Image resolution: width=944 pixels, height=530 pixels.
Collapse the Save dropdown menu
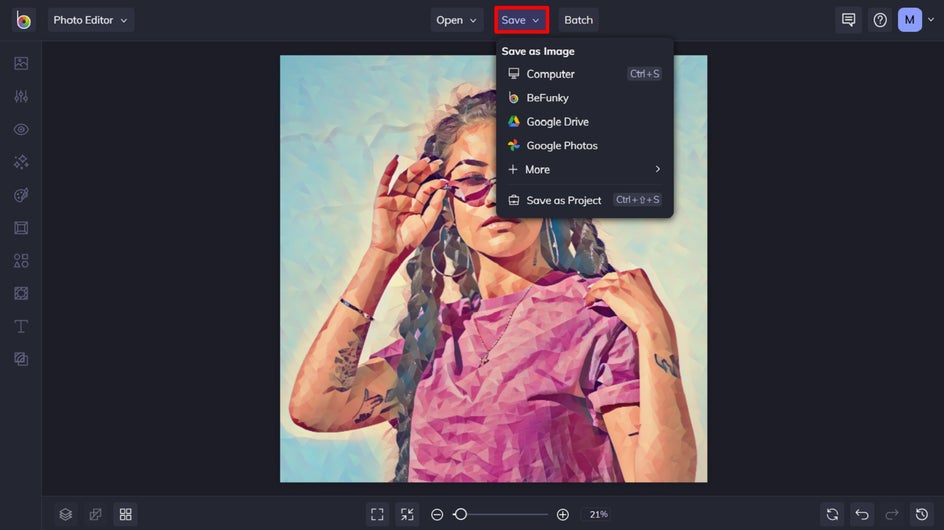pos(521,20)
